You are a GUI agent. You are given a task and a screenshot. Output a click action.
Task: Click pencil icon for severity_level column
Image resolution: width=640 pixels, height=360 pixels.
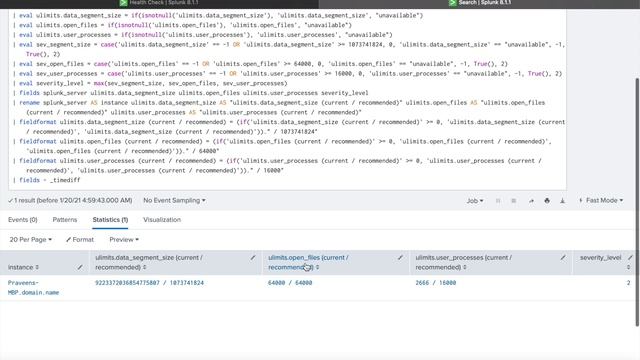[630, 258]
